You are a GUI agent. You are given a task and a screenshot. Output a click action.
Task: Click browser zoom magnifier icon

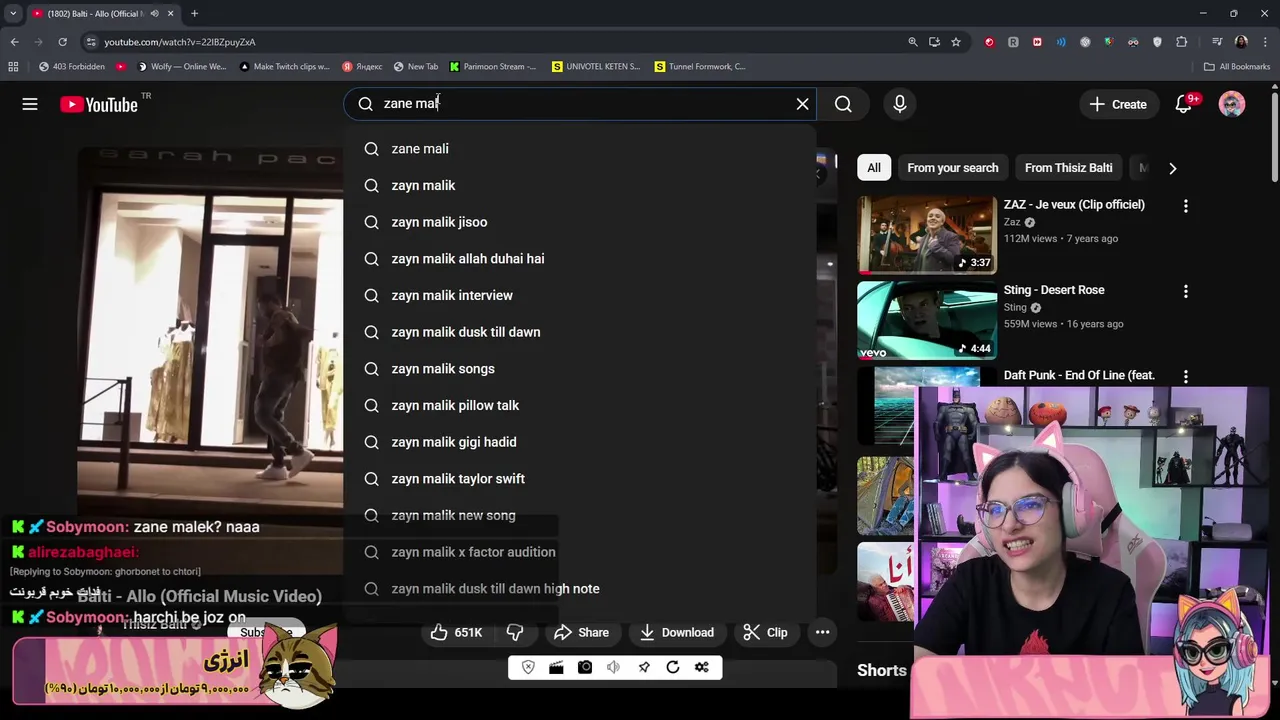coord(912,42)
